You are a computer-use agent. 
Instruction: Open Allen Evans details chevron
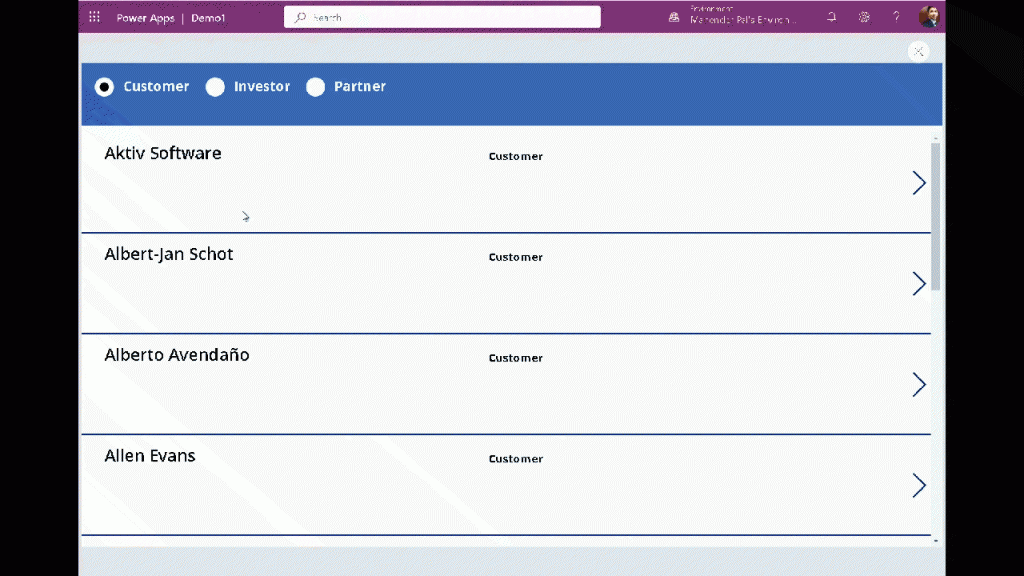[x=919, y=485]
